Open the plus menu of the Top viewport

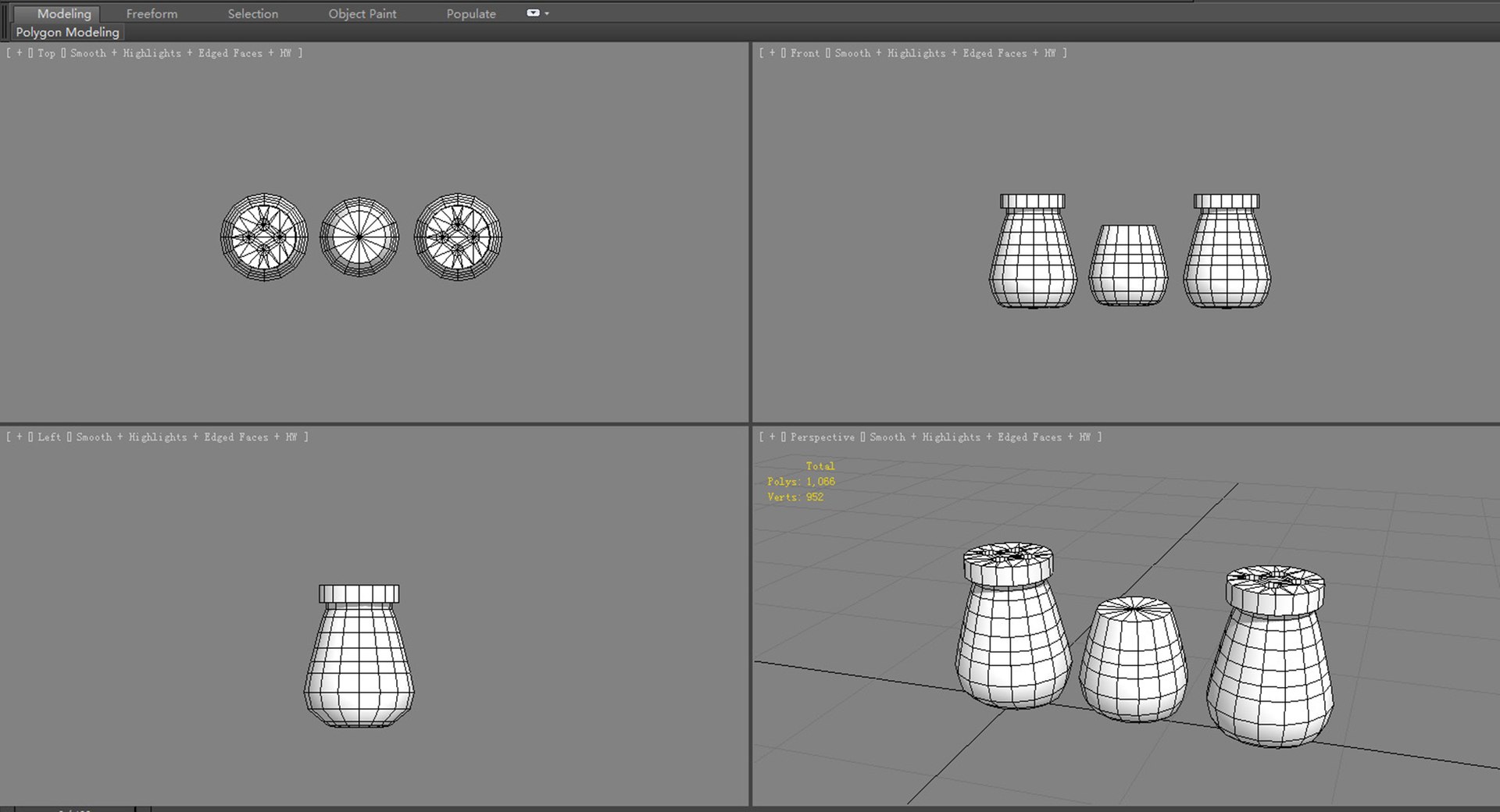pos(20,53)
